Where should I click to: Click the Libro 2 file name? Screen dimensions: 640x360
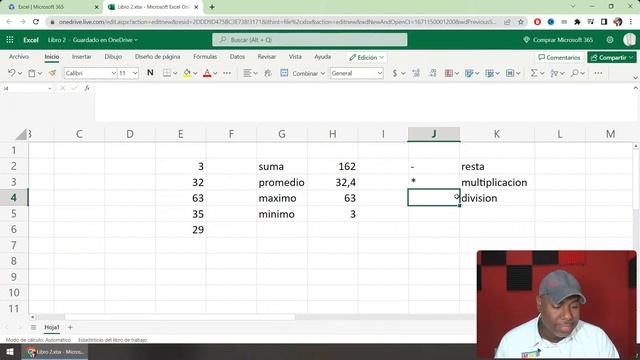[57, 40]
